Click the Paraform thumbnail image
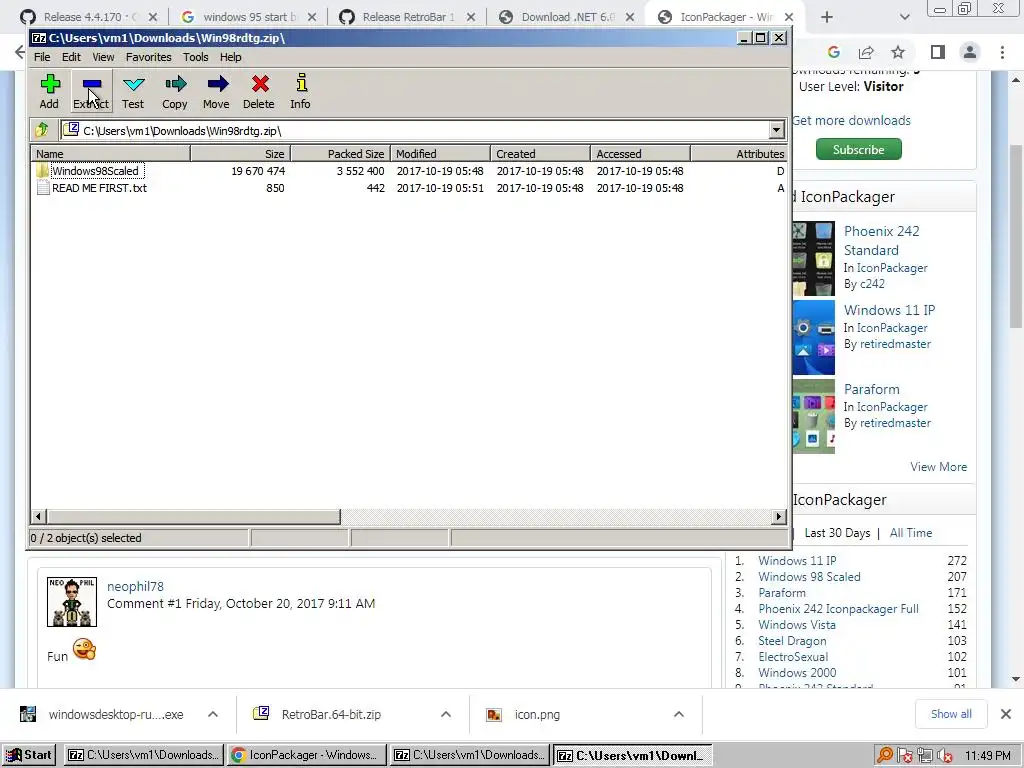Screen dimensions: 1024x768 (814, 417)
